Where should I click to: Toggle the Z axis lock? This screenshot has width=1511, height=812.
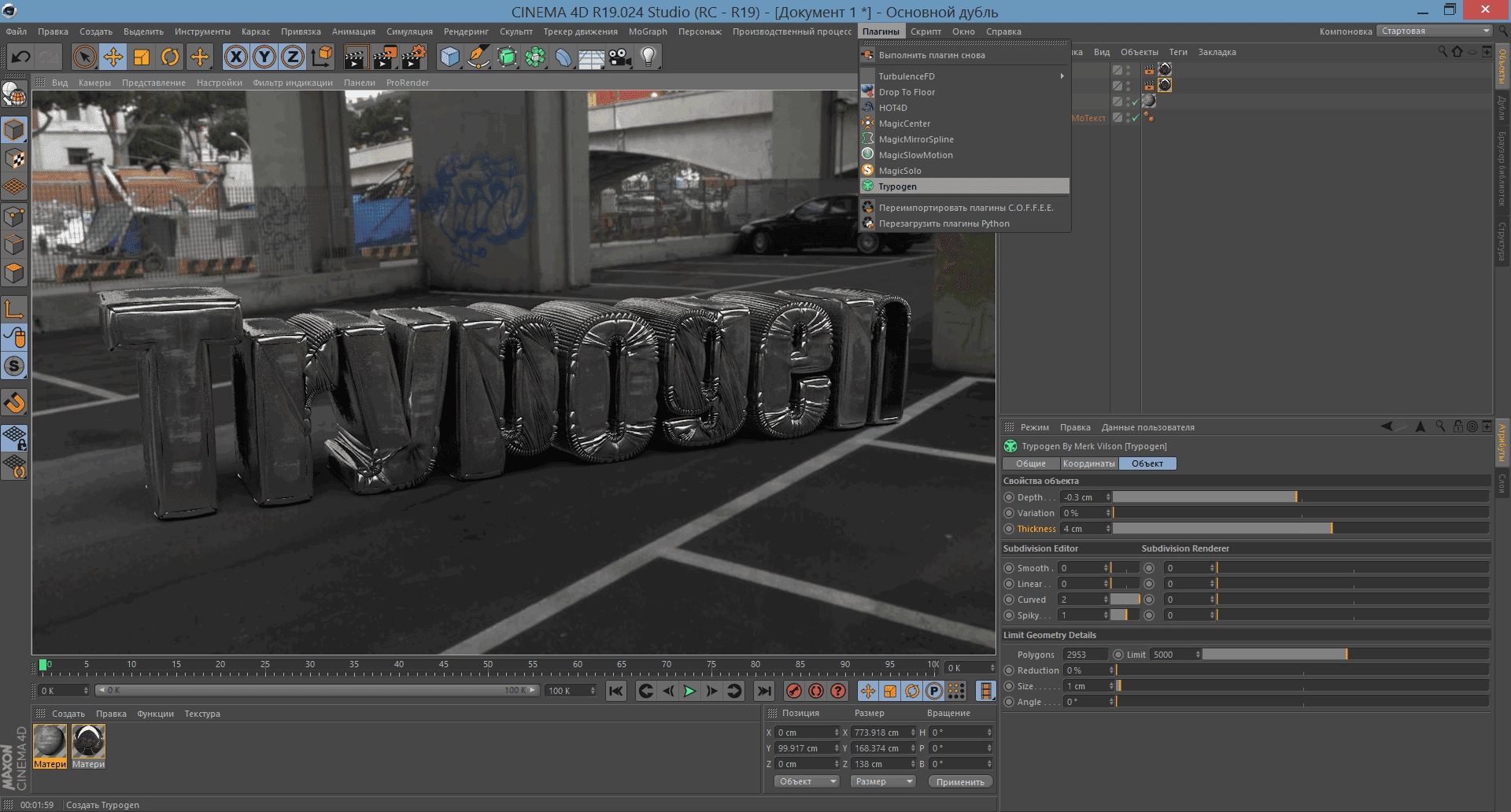[293, 57]
